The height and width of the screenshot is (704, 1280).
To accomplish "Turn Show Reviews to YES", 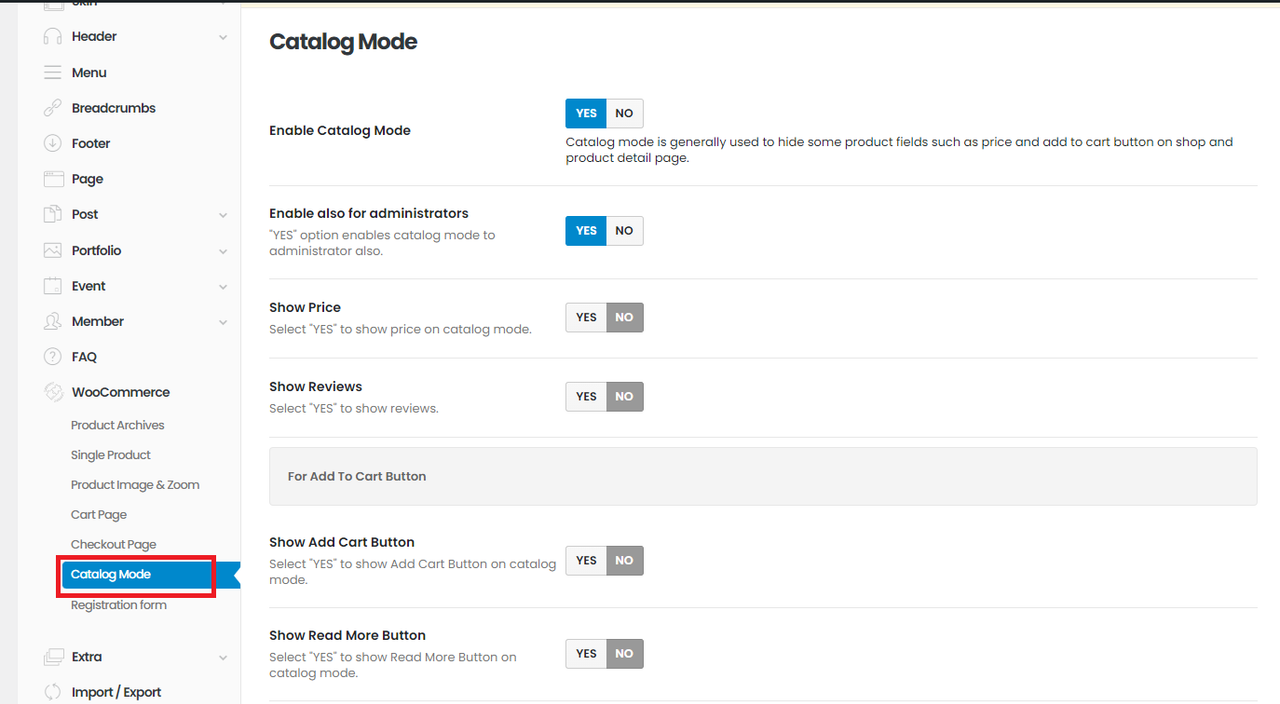I will (586, 397).
